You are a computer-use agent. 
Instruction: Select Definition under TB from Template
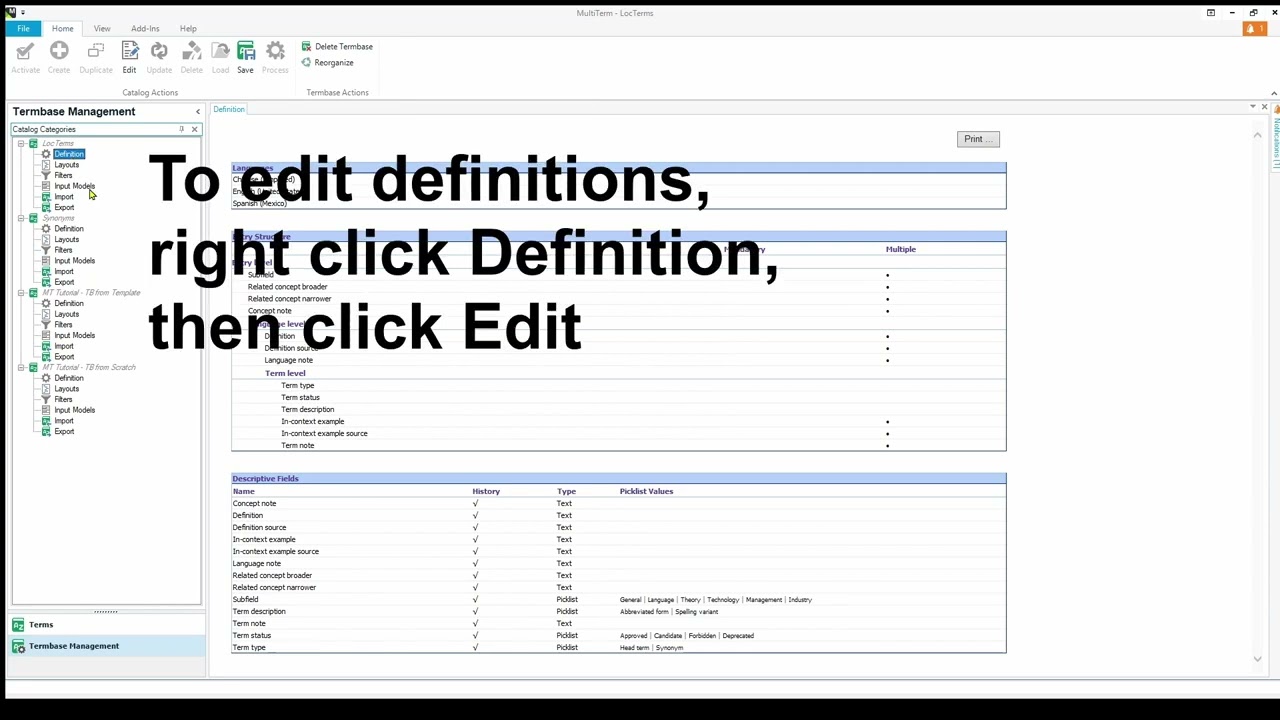pyautogui.click(x=69, y=303)
